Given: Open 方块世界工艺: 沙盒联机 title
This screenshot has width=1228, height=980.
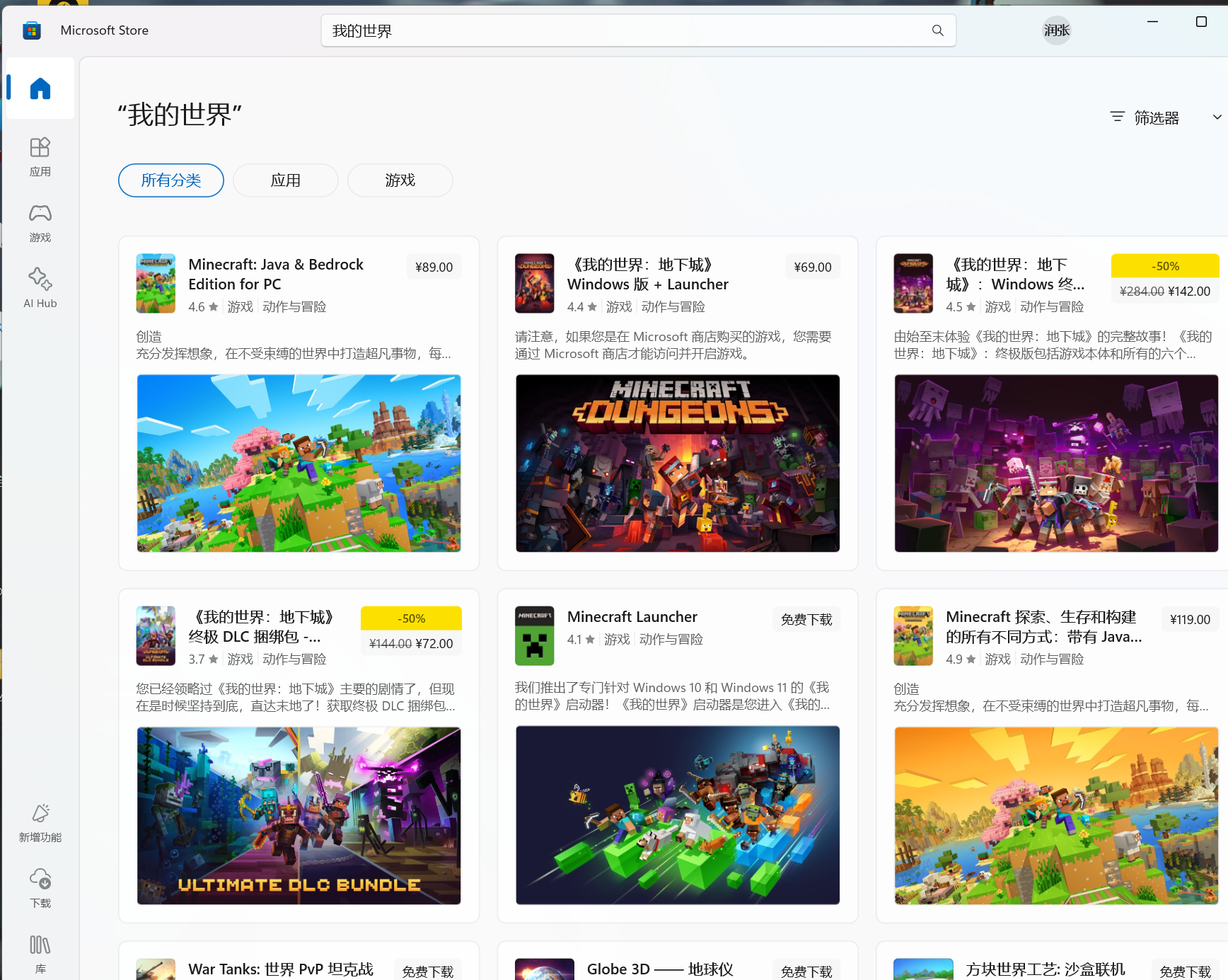Looking at the screenshot, I should (1045, 969).
